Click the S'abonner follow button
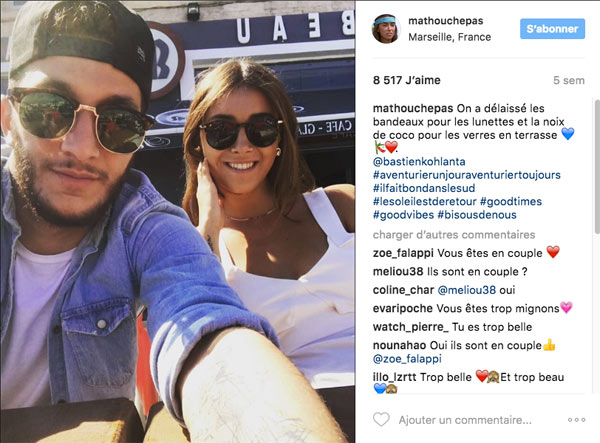The image size is (600, 443). click(552, 29)
